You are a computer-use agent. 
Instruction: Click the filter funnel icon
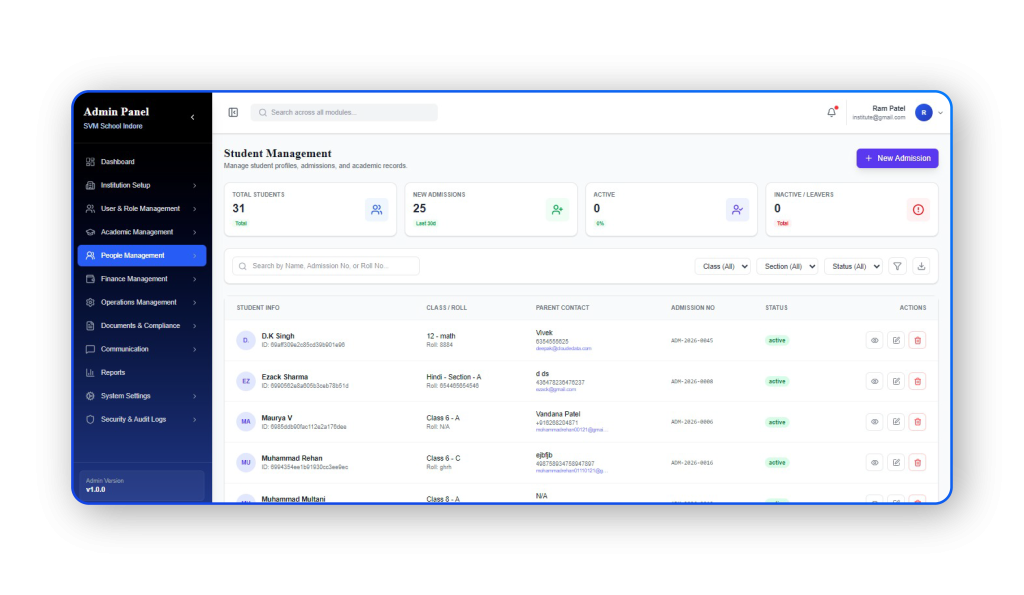point(897,266)
